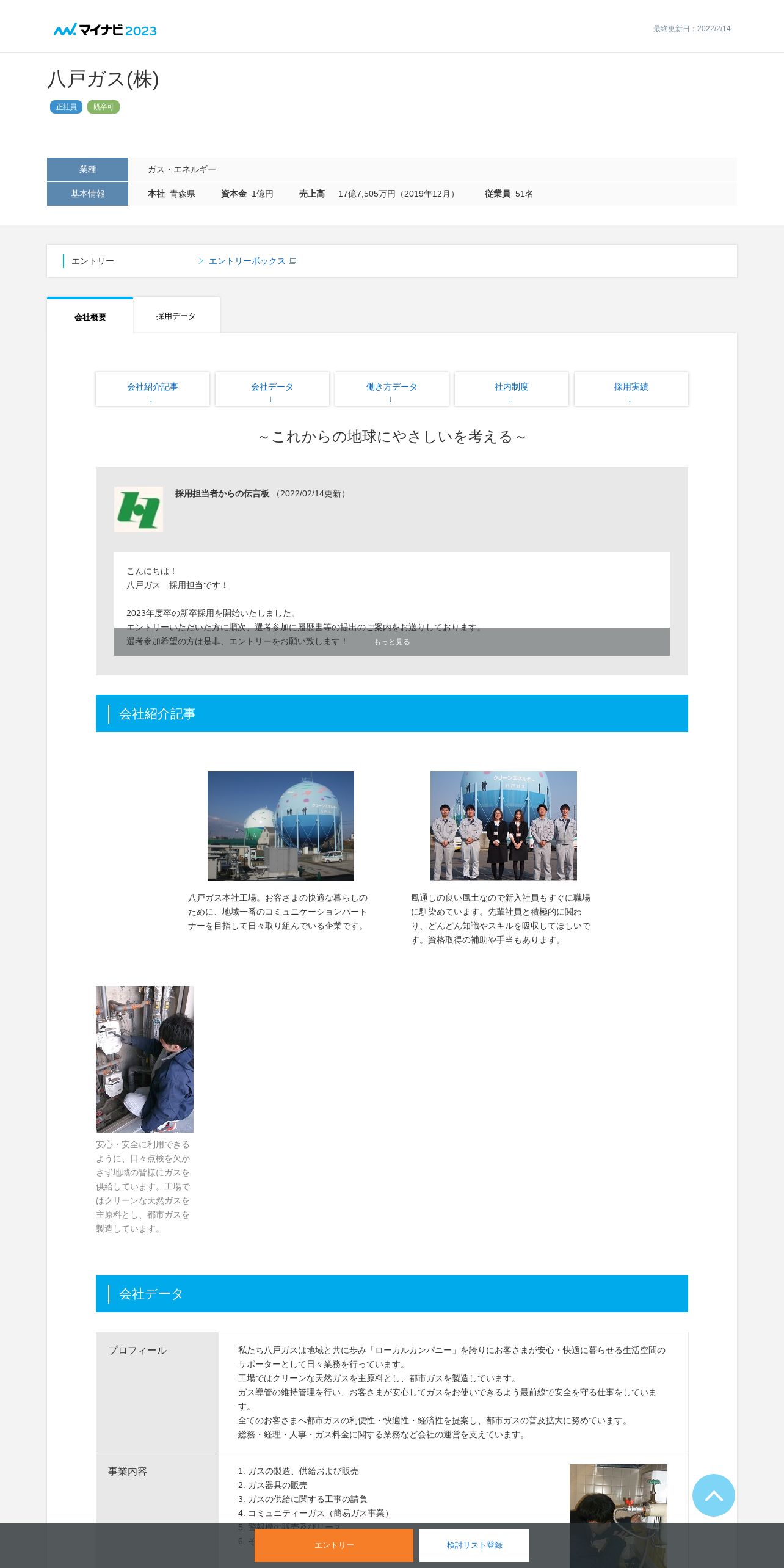Screen dimensions: 784x1568
Task: Click the 最終更新日：2022/2/14 text
Action: (x=692, y=29)
